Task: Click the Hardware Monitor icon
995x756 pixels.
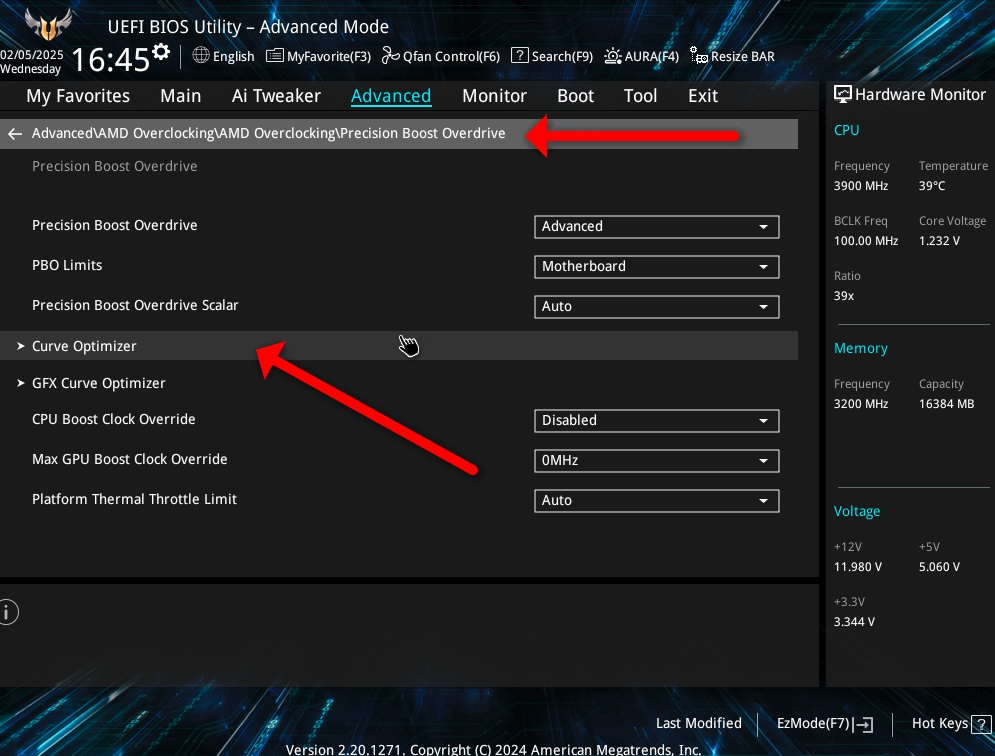Action: click(x=843, y=95)
